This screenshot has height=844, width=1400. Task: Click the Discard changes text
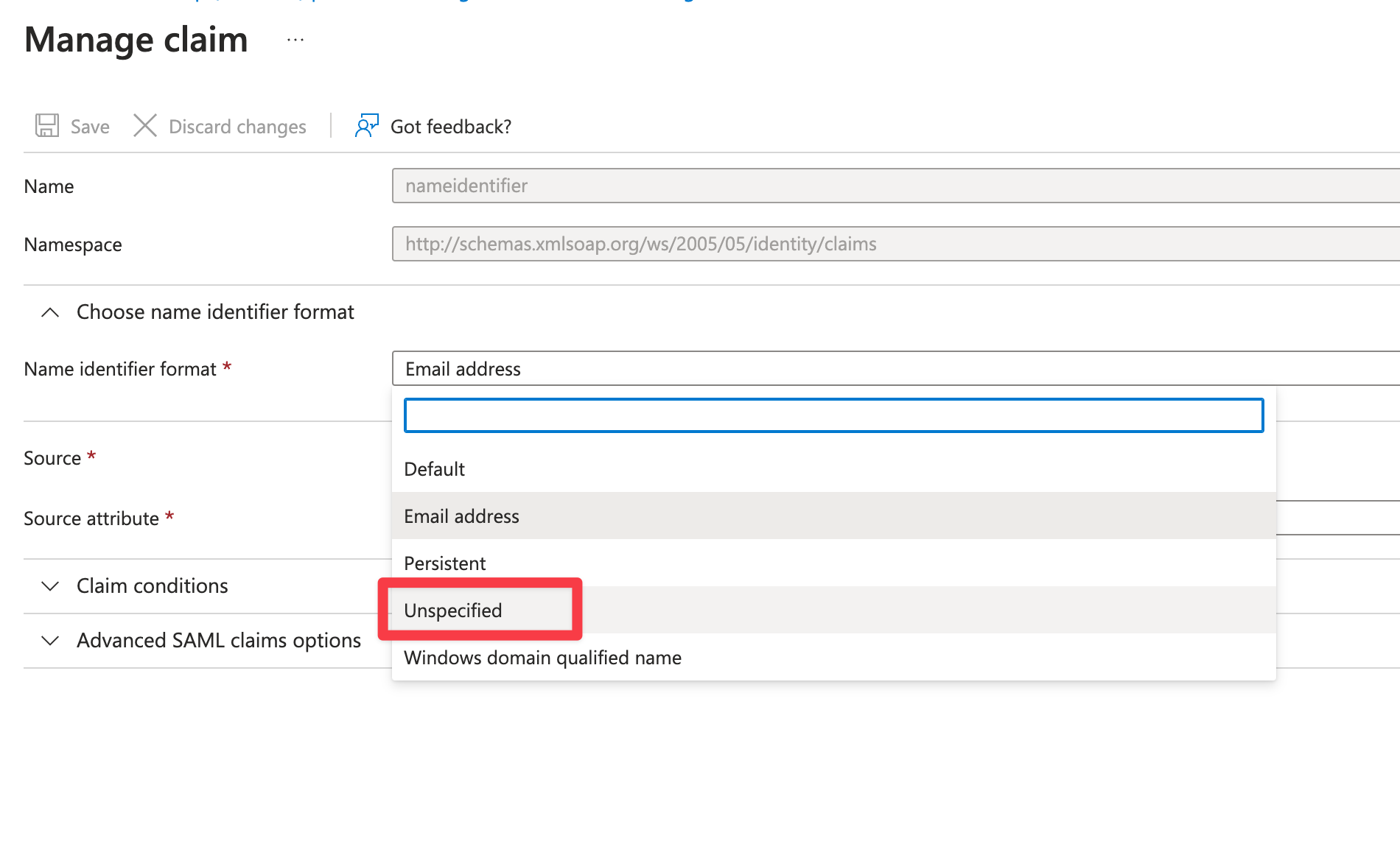[237, 127]
